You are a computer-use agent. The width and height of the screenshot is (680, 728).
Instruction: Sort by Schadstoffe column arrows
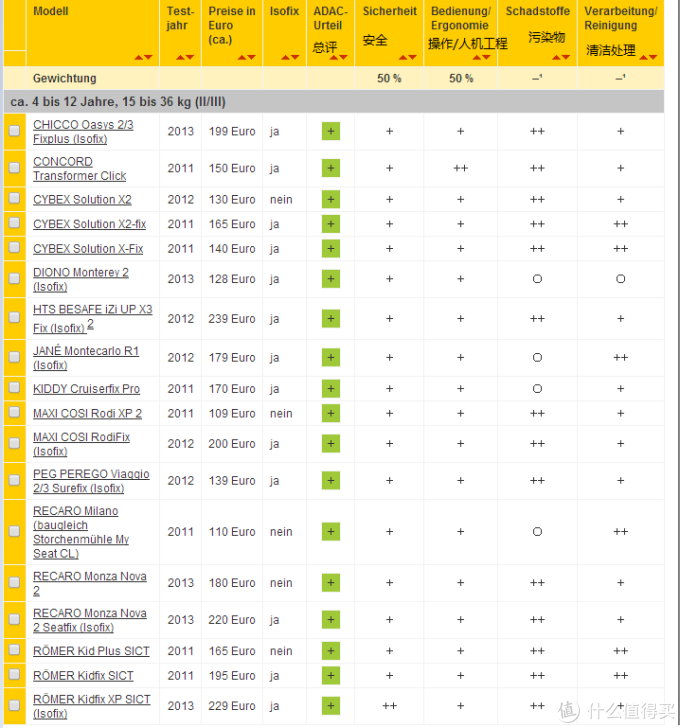561,57
